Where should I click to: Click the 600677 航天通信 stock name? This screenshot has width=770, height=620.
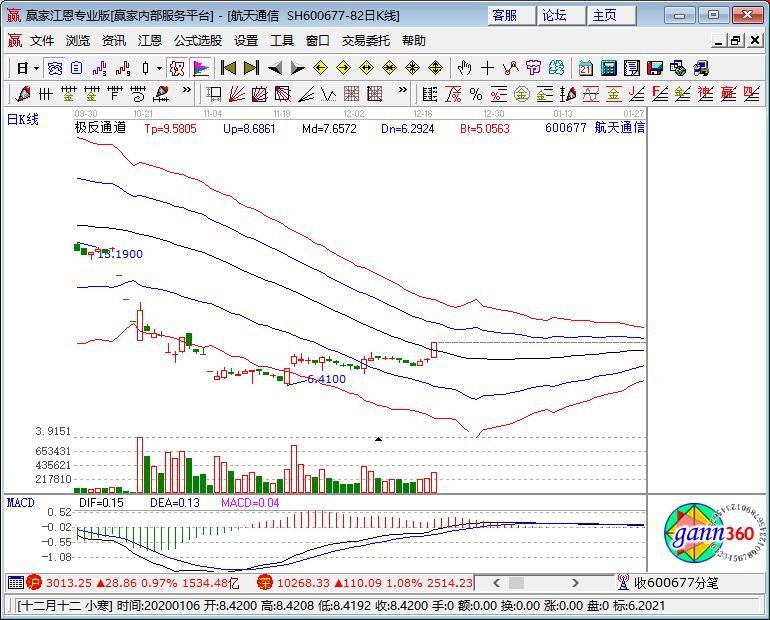[x=595, y=128]
